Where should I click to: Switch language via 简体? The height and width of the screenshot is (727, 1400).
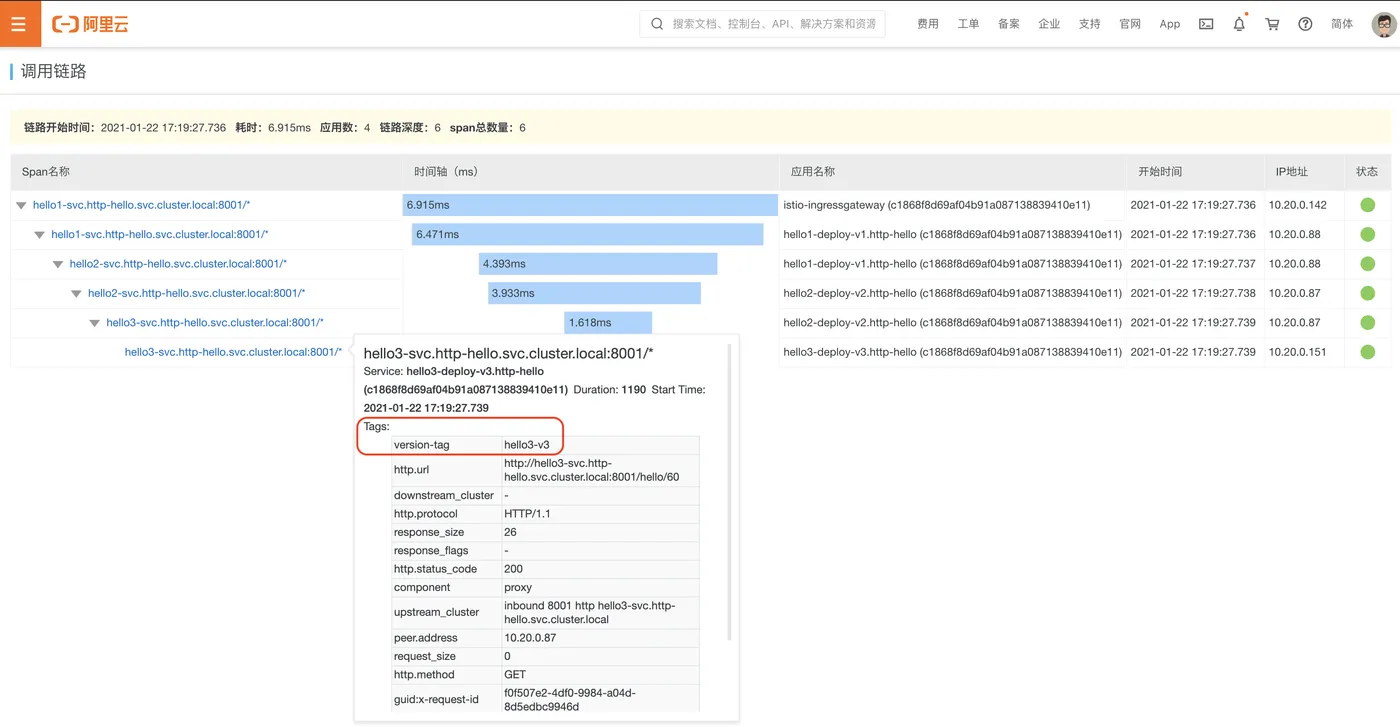pyautogui.click(x=1342, y=24)
